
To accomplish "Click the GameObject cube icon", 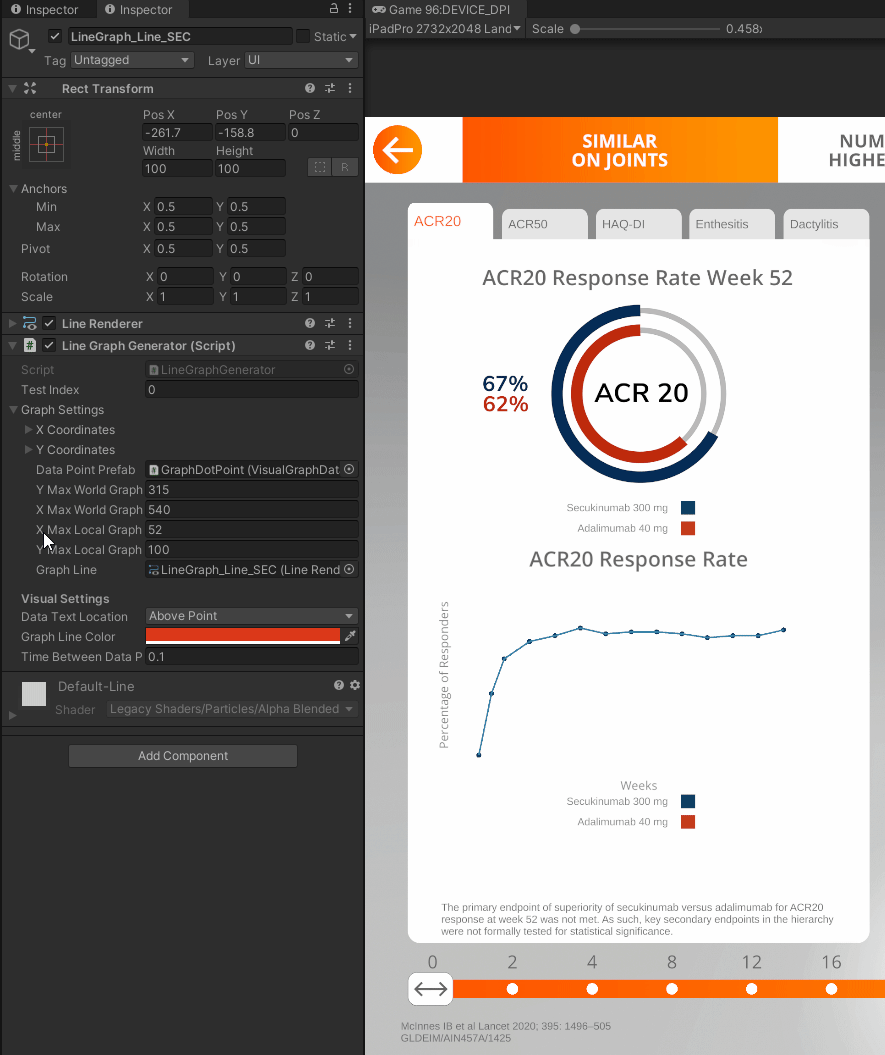I will click(x=20, y=39).
